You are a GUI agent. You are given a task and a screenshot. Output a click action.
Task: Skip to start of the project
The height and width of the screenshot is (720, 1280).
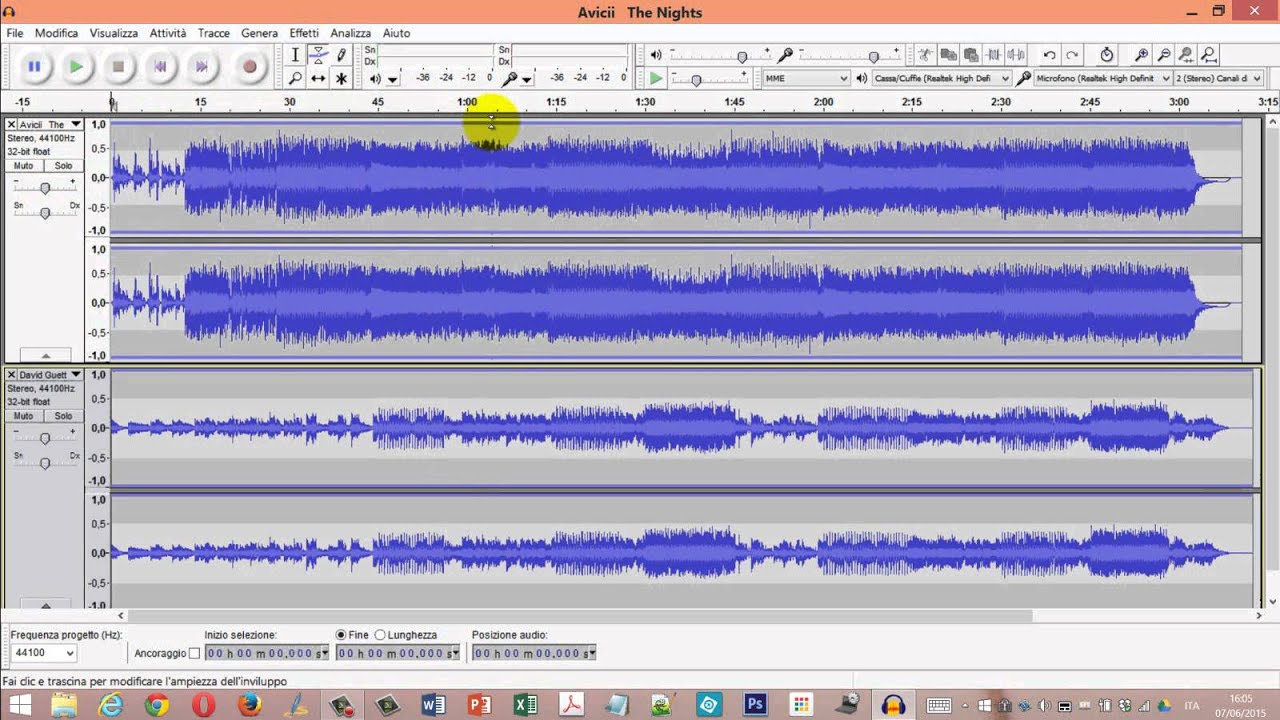click(160, 67)
